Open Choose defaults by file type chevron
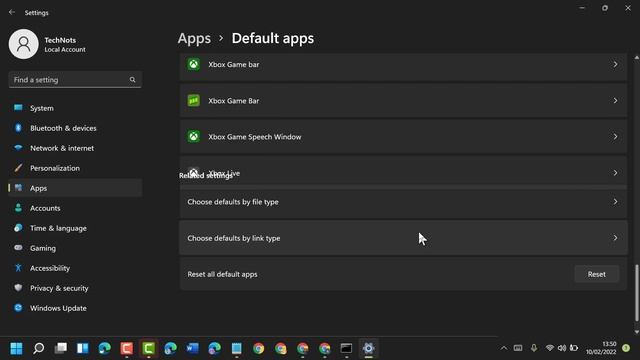 pyautogui.click(x=615, y=202)
